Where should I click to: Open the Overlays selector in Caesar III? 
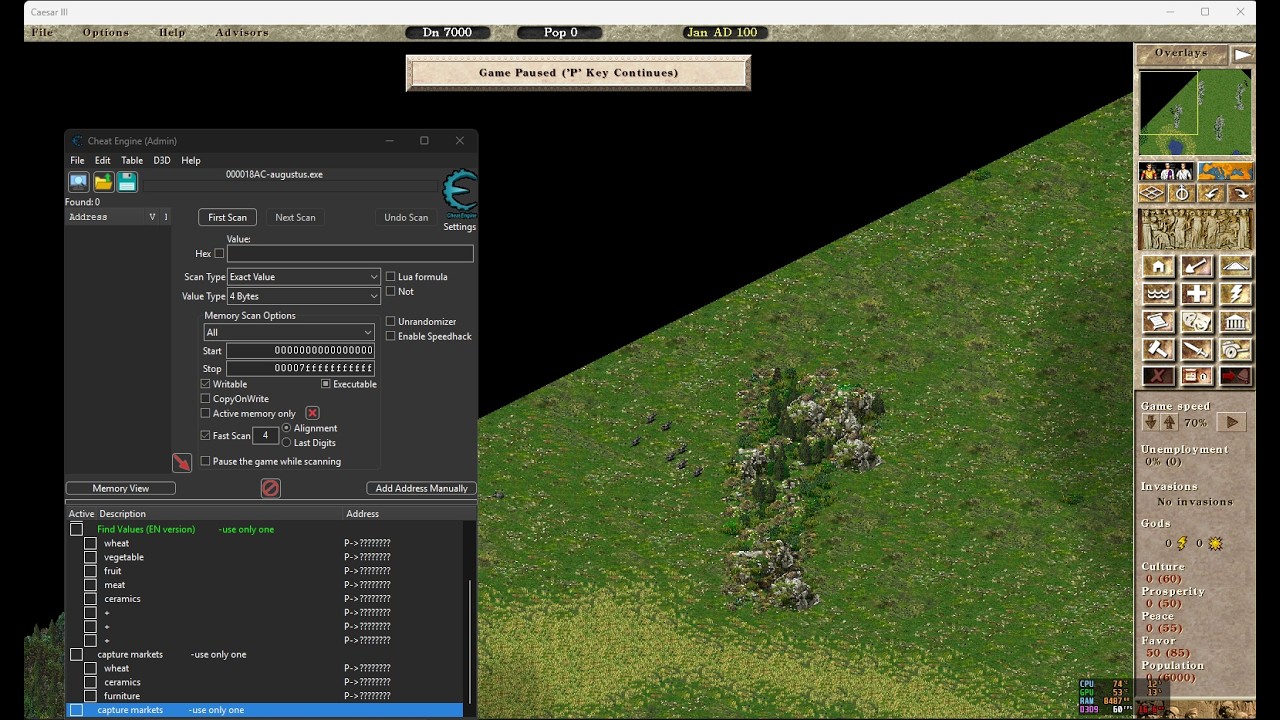point(1181,53)
